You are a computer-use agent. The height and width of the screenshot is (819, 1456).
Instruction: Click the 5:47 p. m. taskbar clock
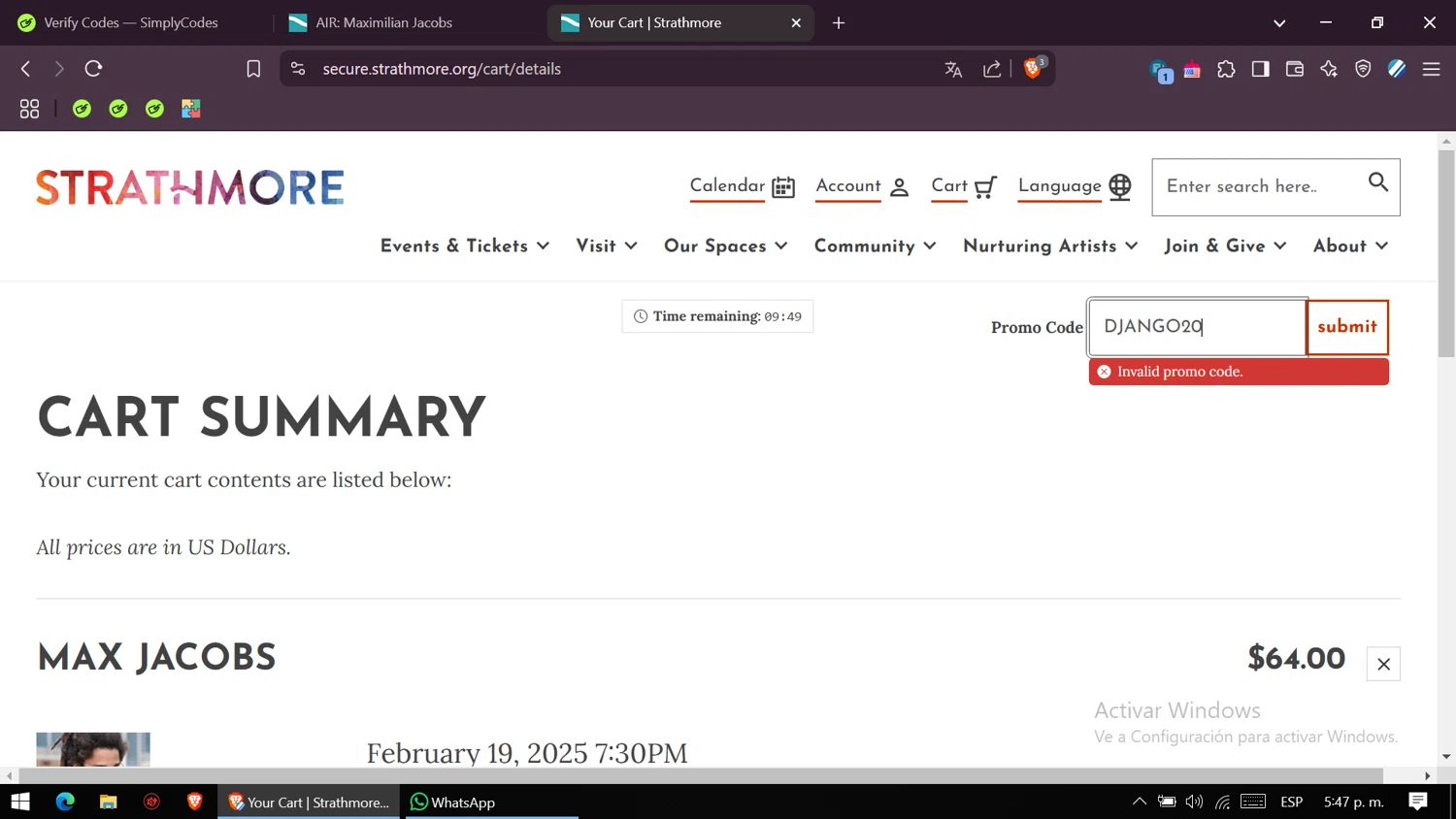[1354, 802]
